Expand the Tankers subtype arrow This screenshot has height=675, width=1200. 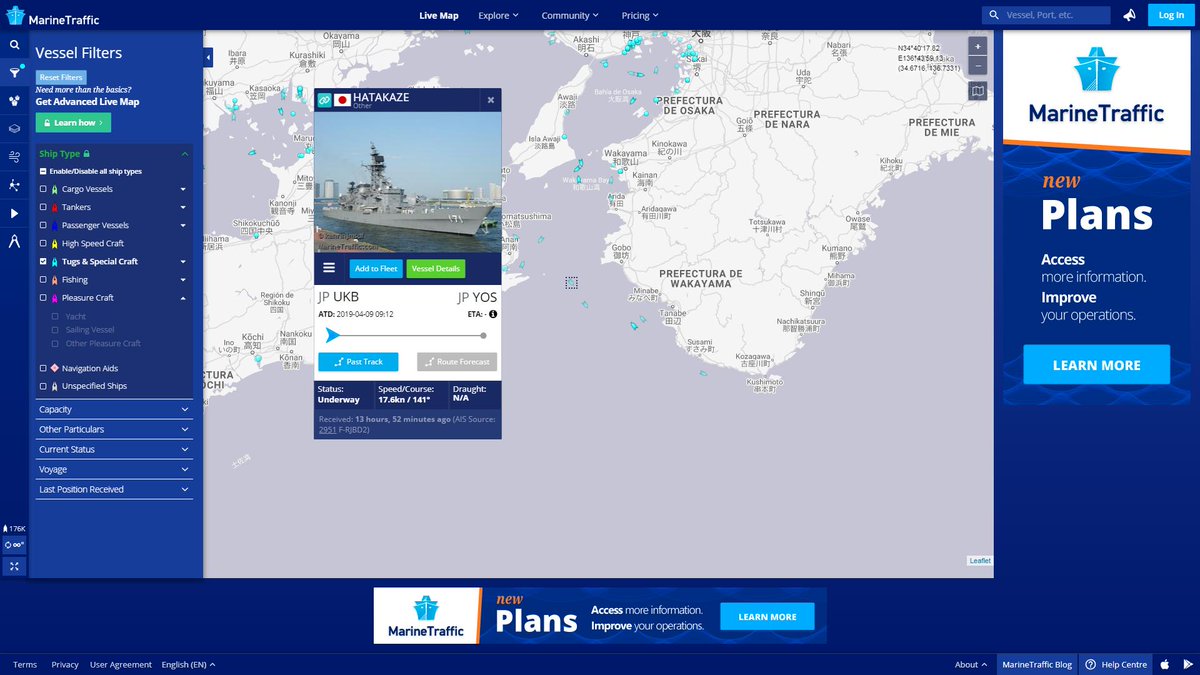[183, 207]
